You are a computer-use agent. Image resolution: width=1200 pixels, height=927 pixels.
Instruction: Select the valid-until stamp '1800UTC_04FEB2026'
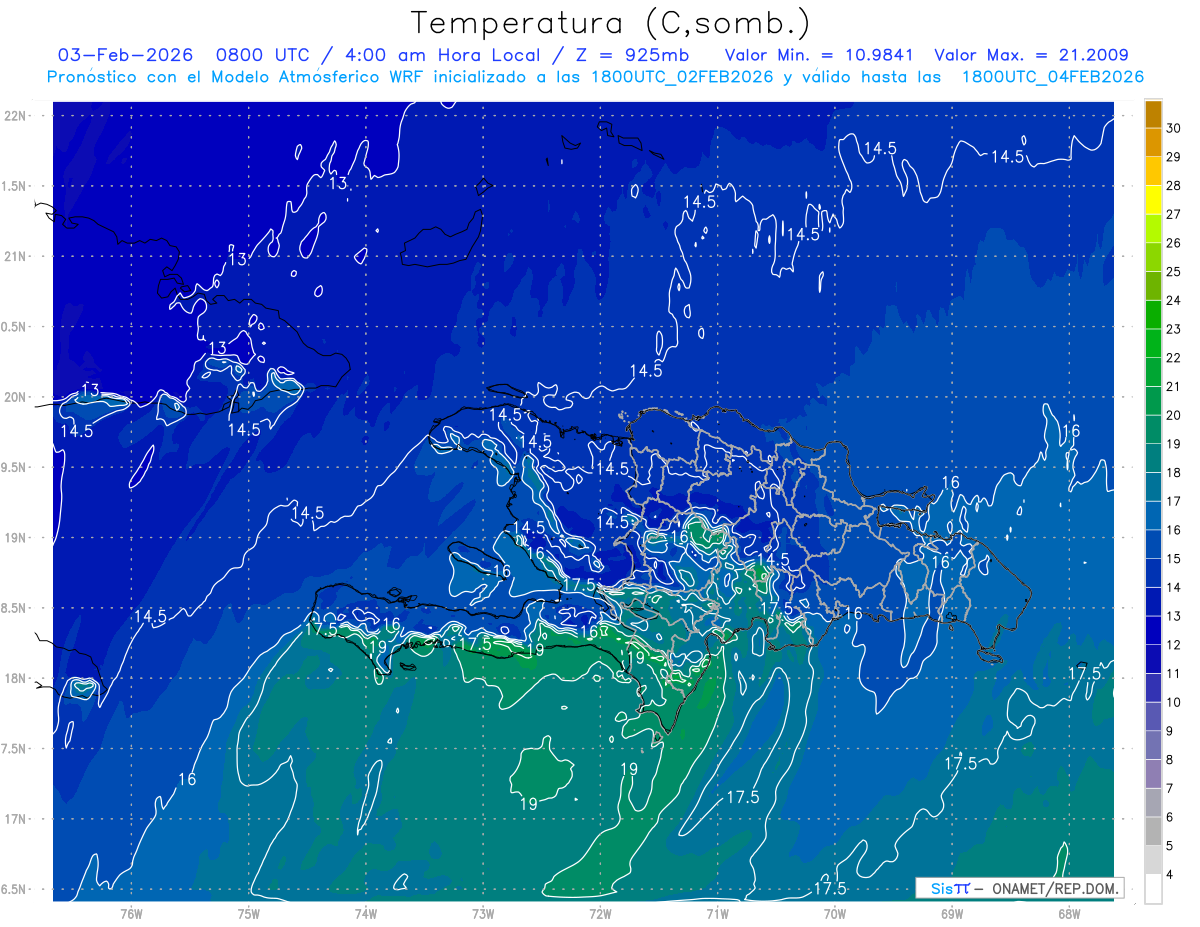[1053, 77]
